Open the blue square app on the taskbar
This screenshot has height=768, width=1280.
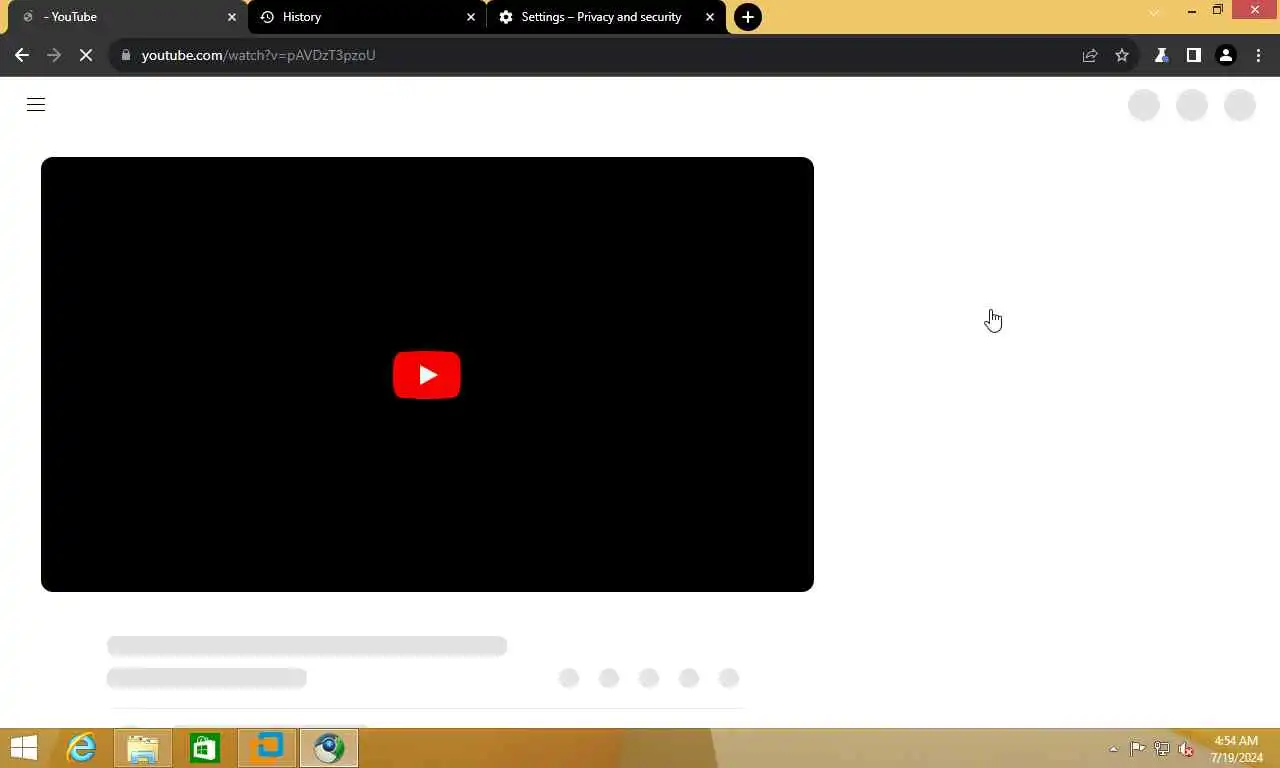click(x=268, y=748)
